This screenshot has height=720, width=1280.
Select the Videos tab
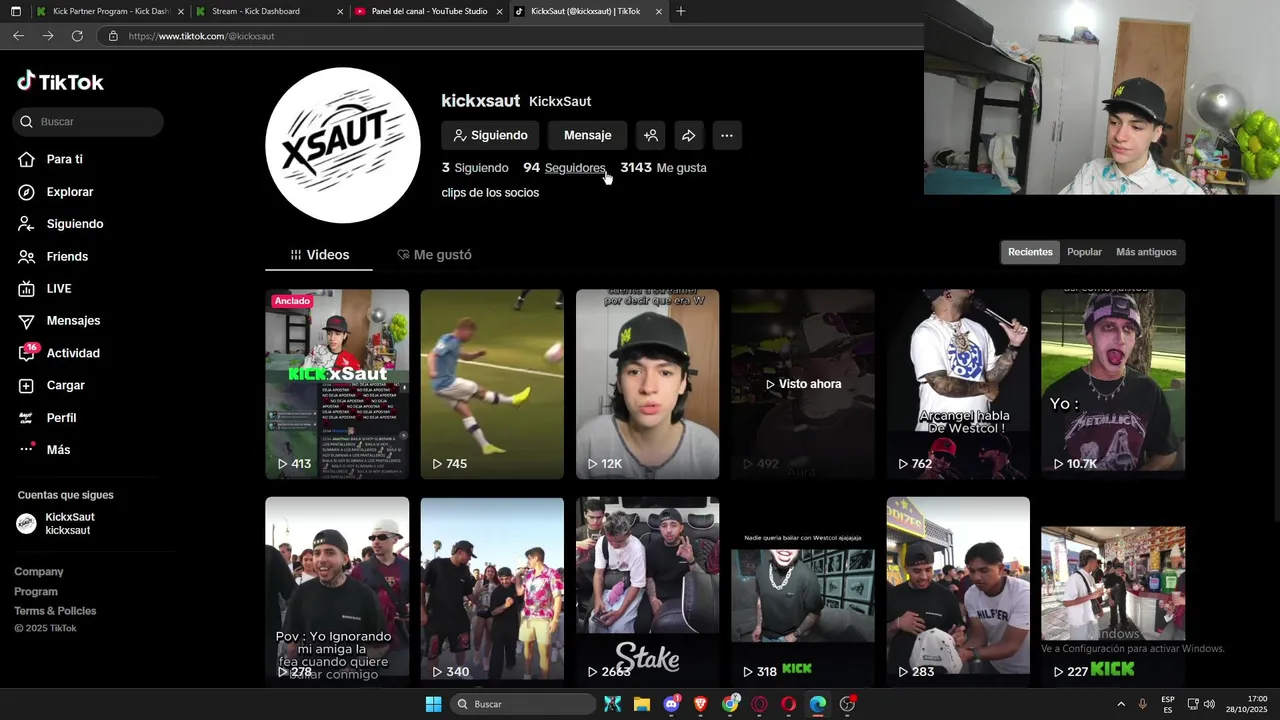[x=319, y=255]
